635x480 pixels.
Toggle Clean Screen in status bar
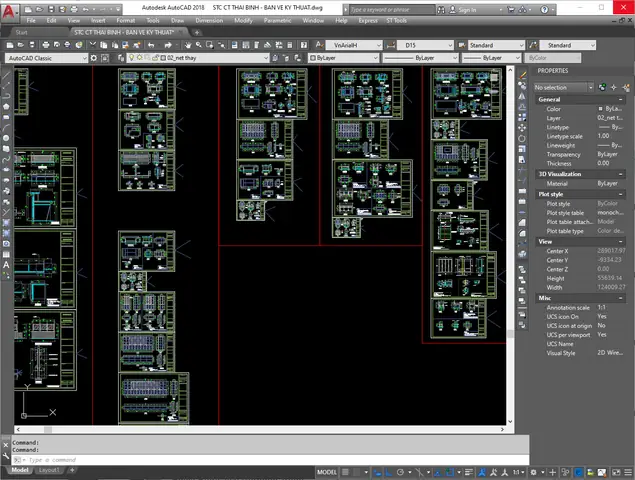(616, 472)
